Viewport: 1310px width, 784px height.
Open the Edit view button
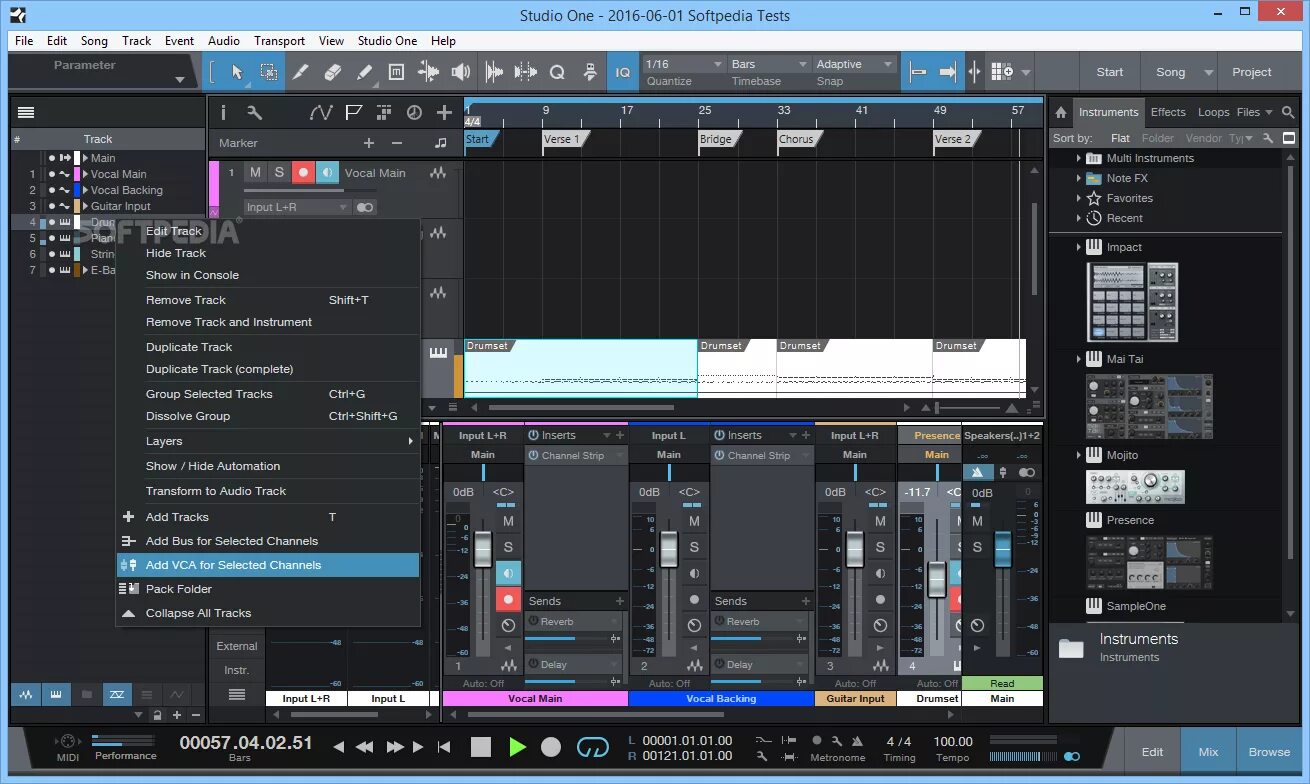[x=1152, y=752]
